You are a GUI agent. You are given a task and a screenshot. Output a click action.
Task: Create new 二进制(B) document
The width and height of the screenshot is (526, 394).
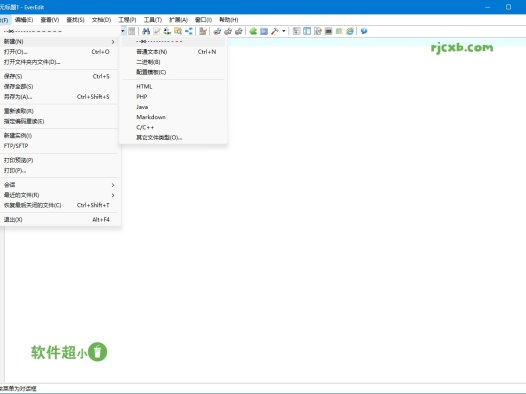[173, 62]
